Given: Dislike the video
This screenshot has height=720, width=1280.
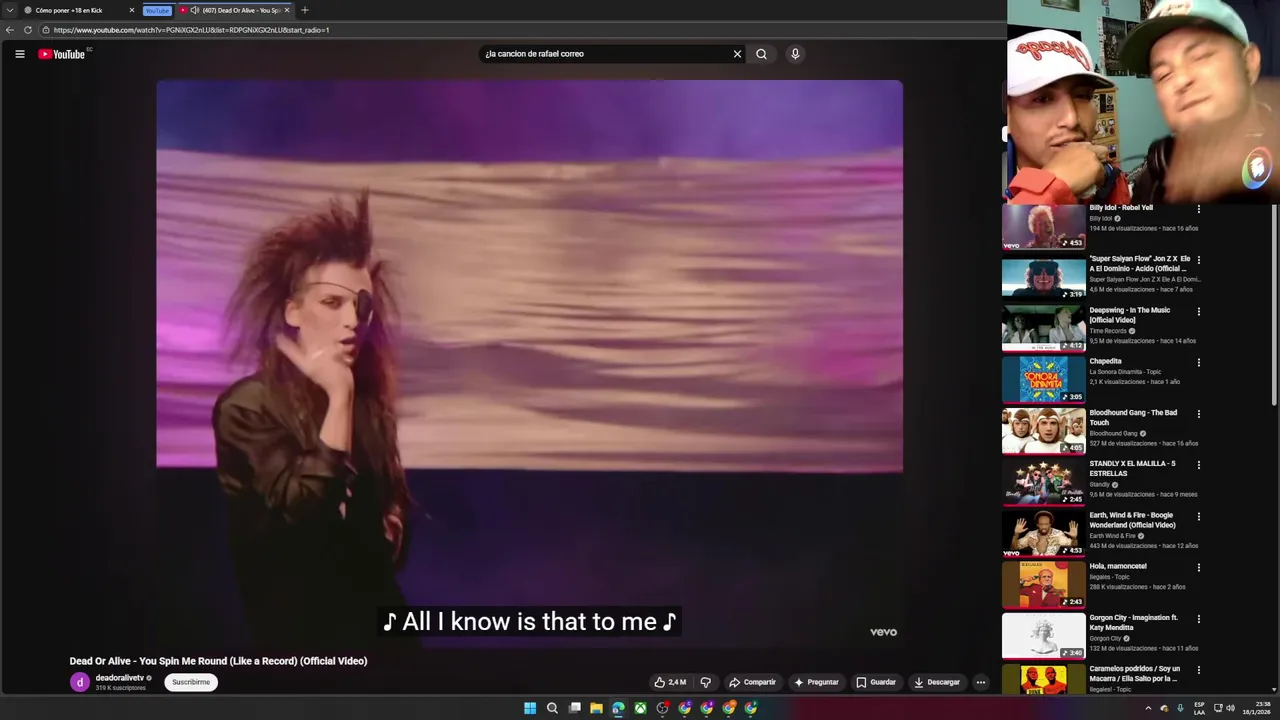Looking at the screenshot, I should (x=705, y=682).
